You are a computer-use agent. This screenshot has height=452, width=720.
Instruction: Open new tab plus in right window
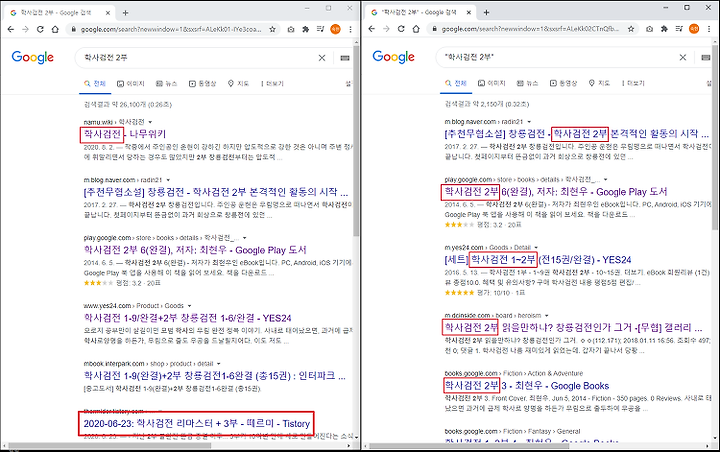486,12
